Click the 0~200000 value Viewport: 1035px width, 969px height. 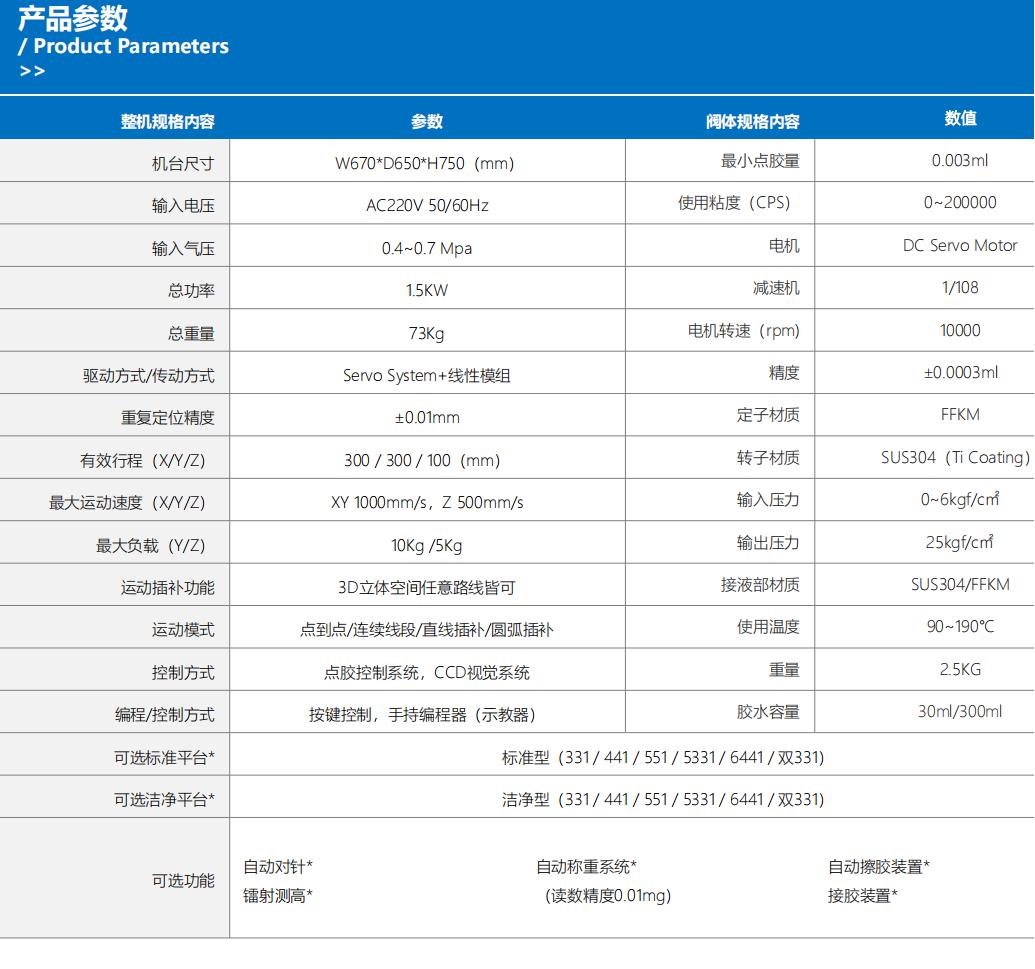point(960,203)
